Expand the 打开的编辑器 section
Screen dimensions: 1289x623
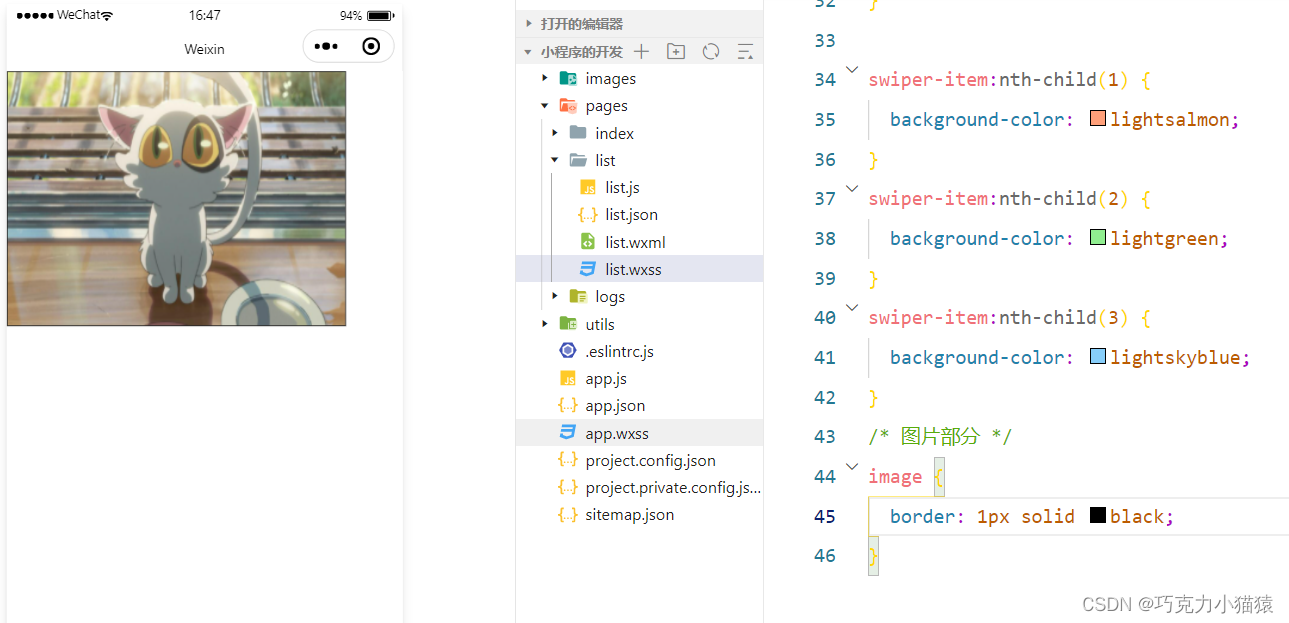pyautogui.click(x=529, y=23)
